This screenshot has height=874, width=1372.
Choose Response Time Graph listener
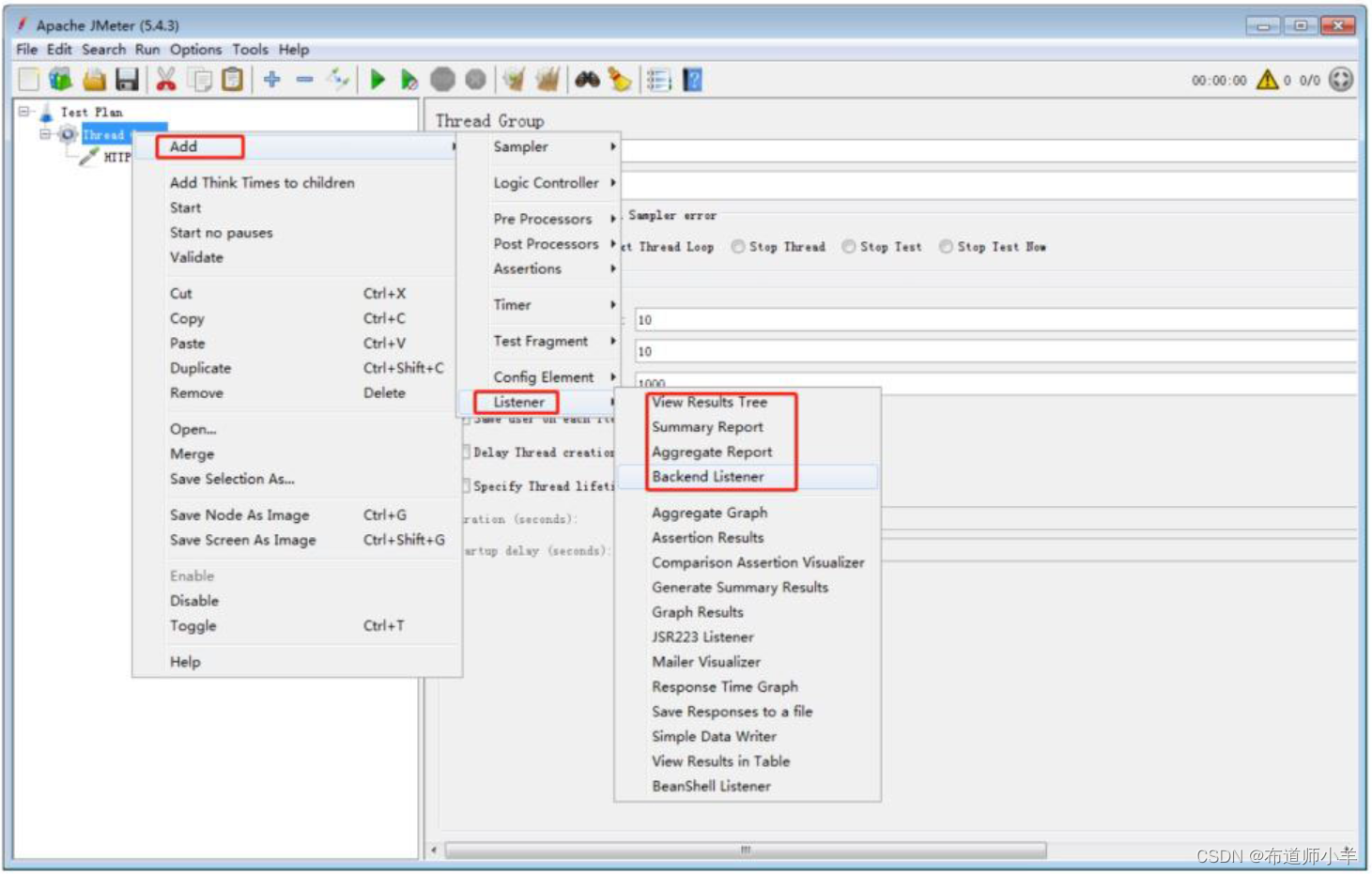[748, 687]
